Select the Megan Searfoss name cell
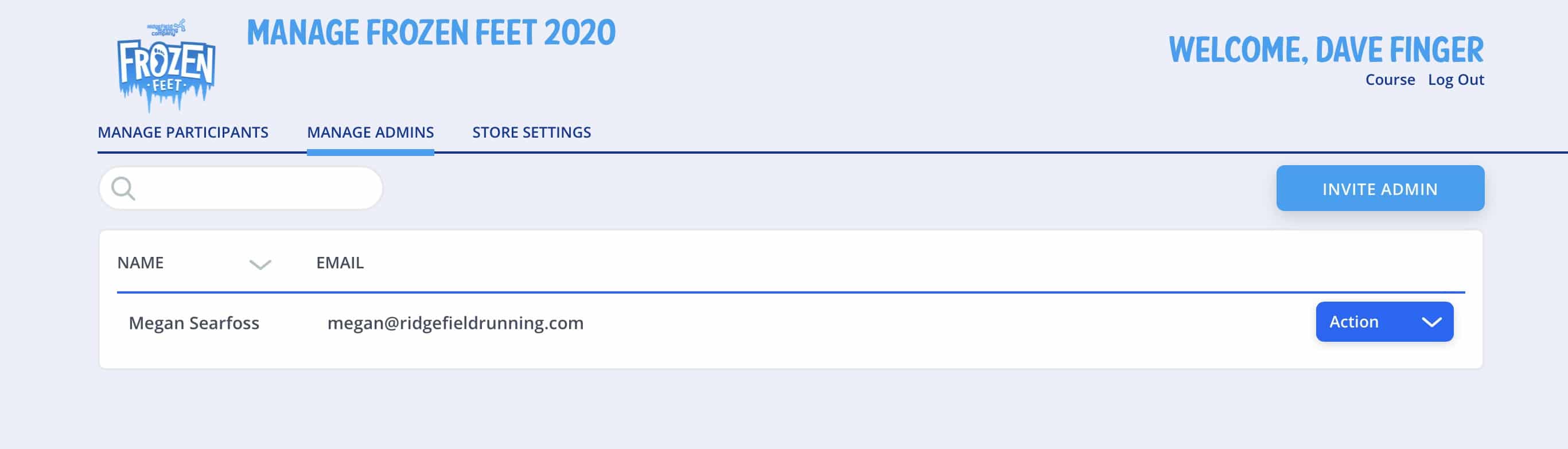Screen dimensions: 1568x449 [194, 323]
